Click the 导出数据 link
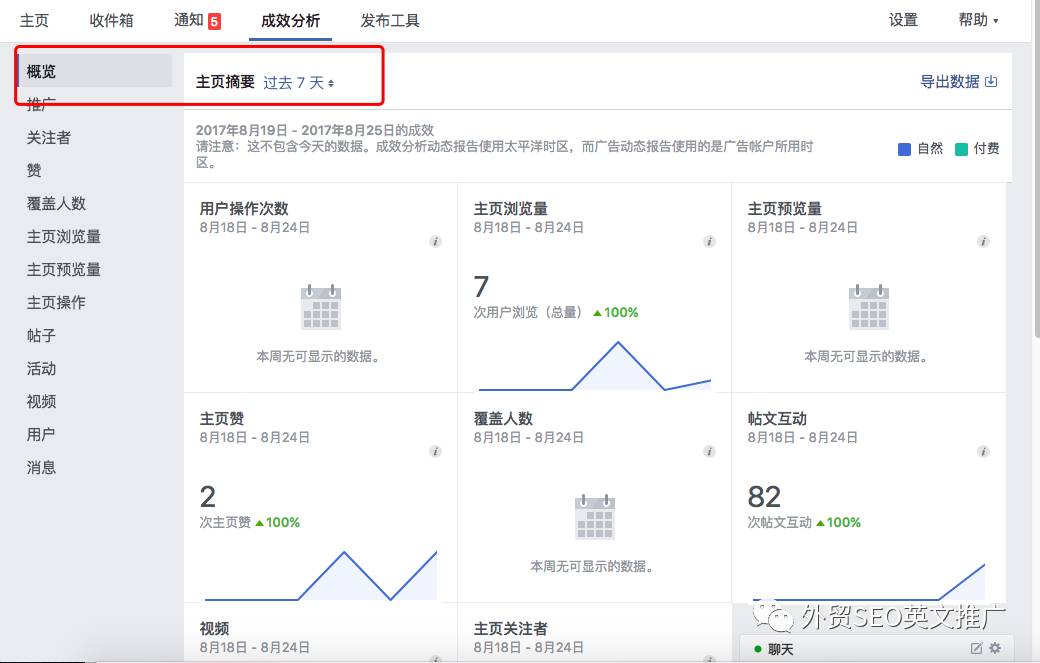Image resolution: width=1040 pixels, height=663 pixels. 958,82
